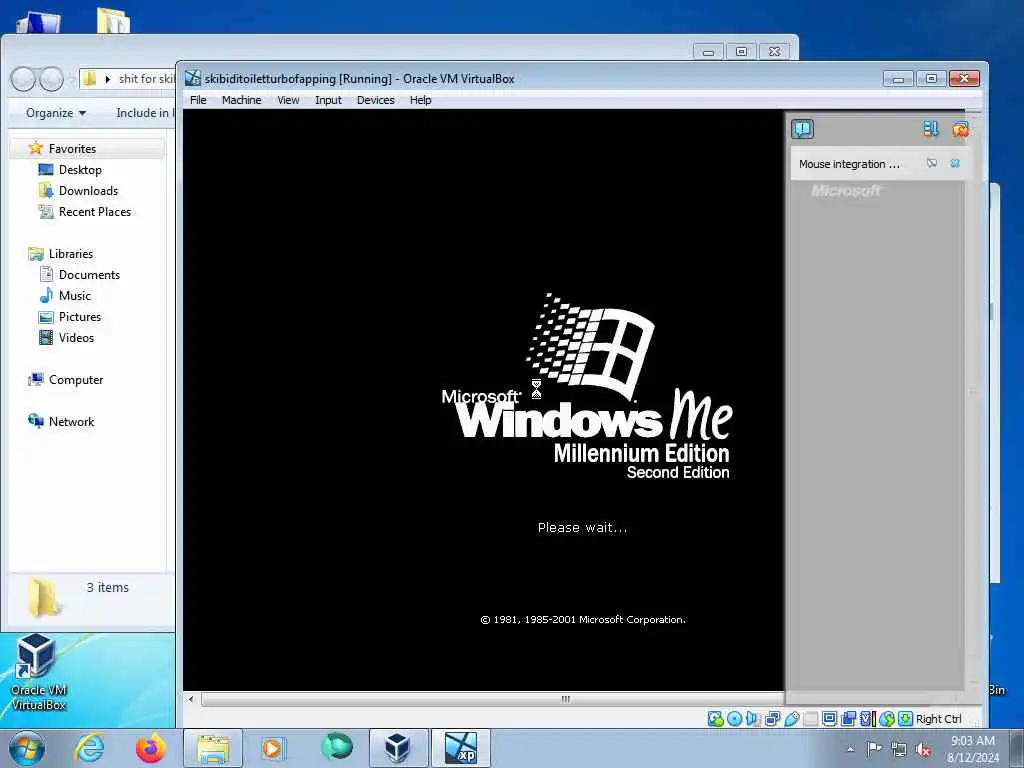The image size is (1024, 768).
Task: Click the display status bar icon
Action: coord(829,719)
